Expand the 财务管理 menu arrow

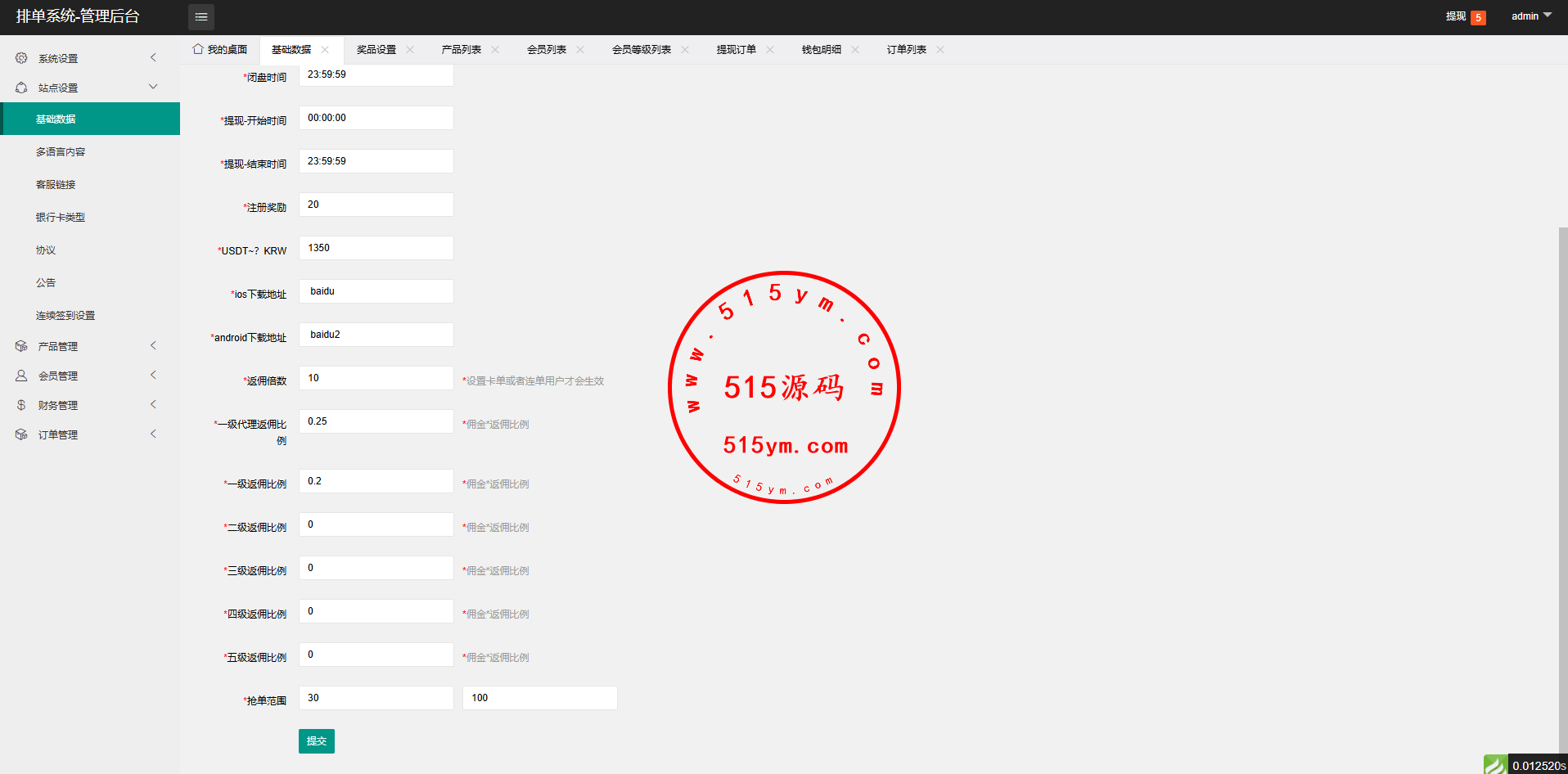(153, 405)
